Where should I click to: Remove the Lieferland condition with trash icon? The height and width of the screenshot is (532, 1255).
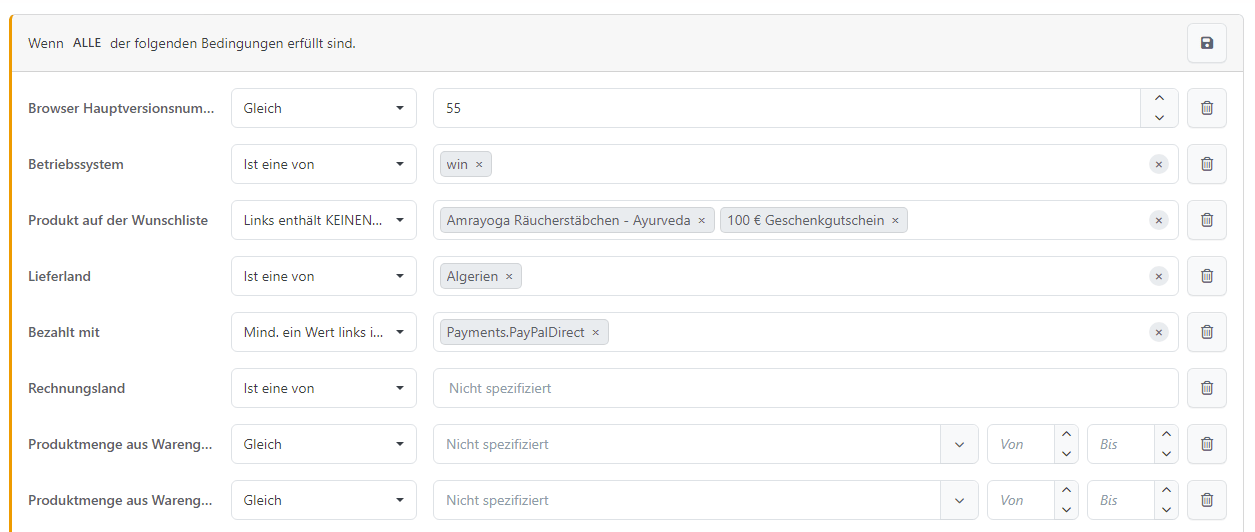point(1206,276)
